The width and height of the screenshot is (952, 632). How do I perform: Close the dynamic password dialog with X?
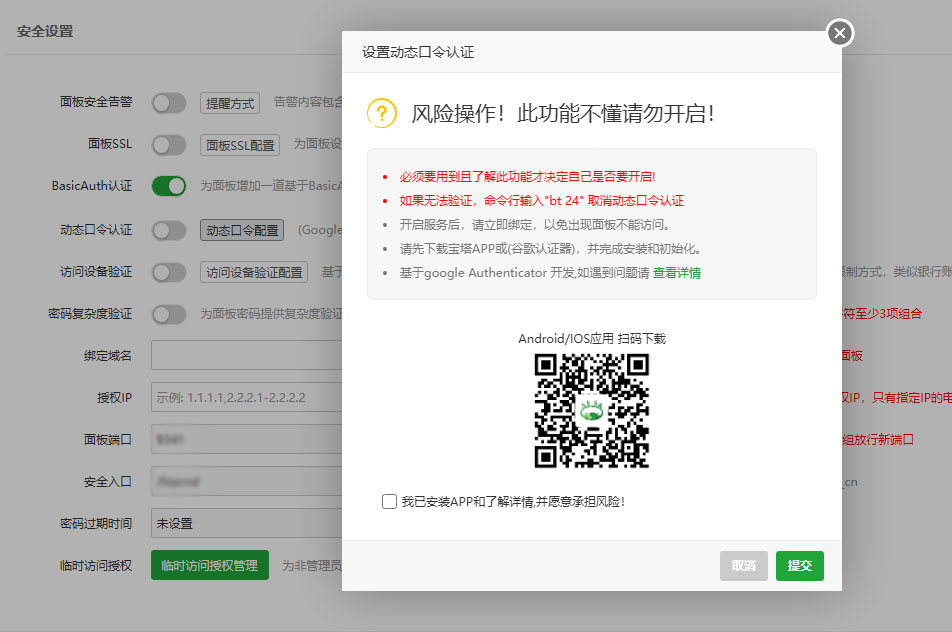coord(840,33)
